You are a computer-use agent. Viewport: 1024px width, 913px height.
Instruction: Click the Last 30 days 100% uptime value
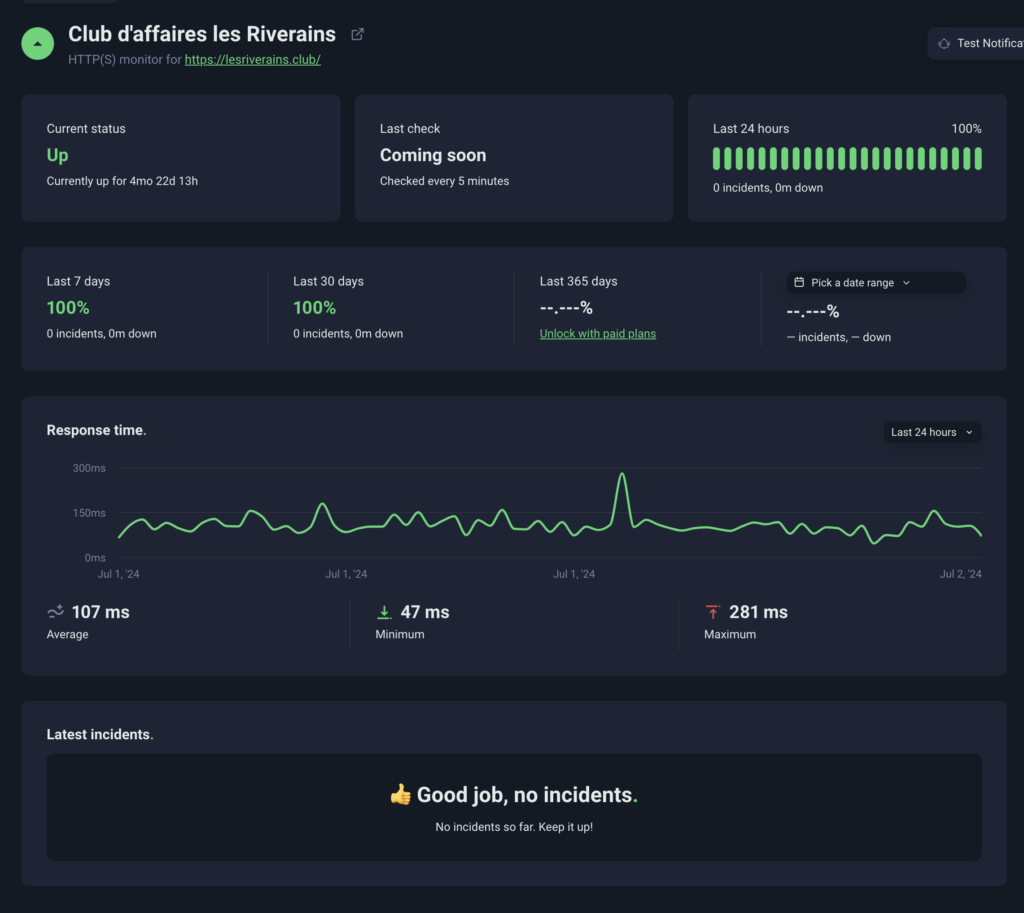coord(314,308)
